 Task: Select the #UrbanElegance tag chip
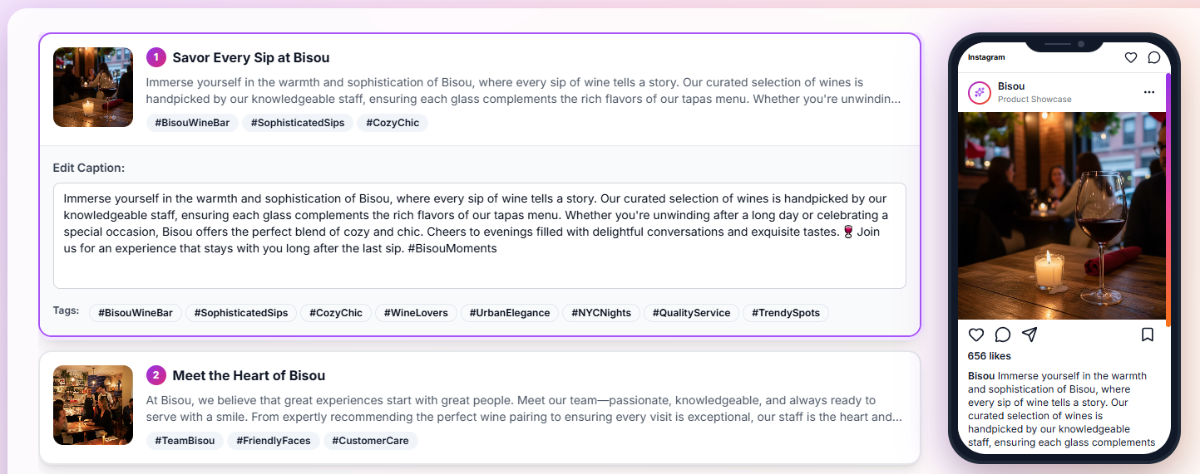click(509, 313)
